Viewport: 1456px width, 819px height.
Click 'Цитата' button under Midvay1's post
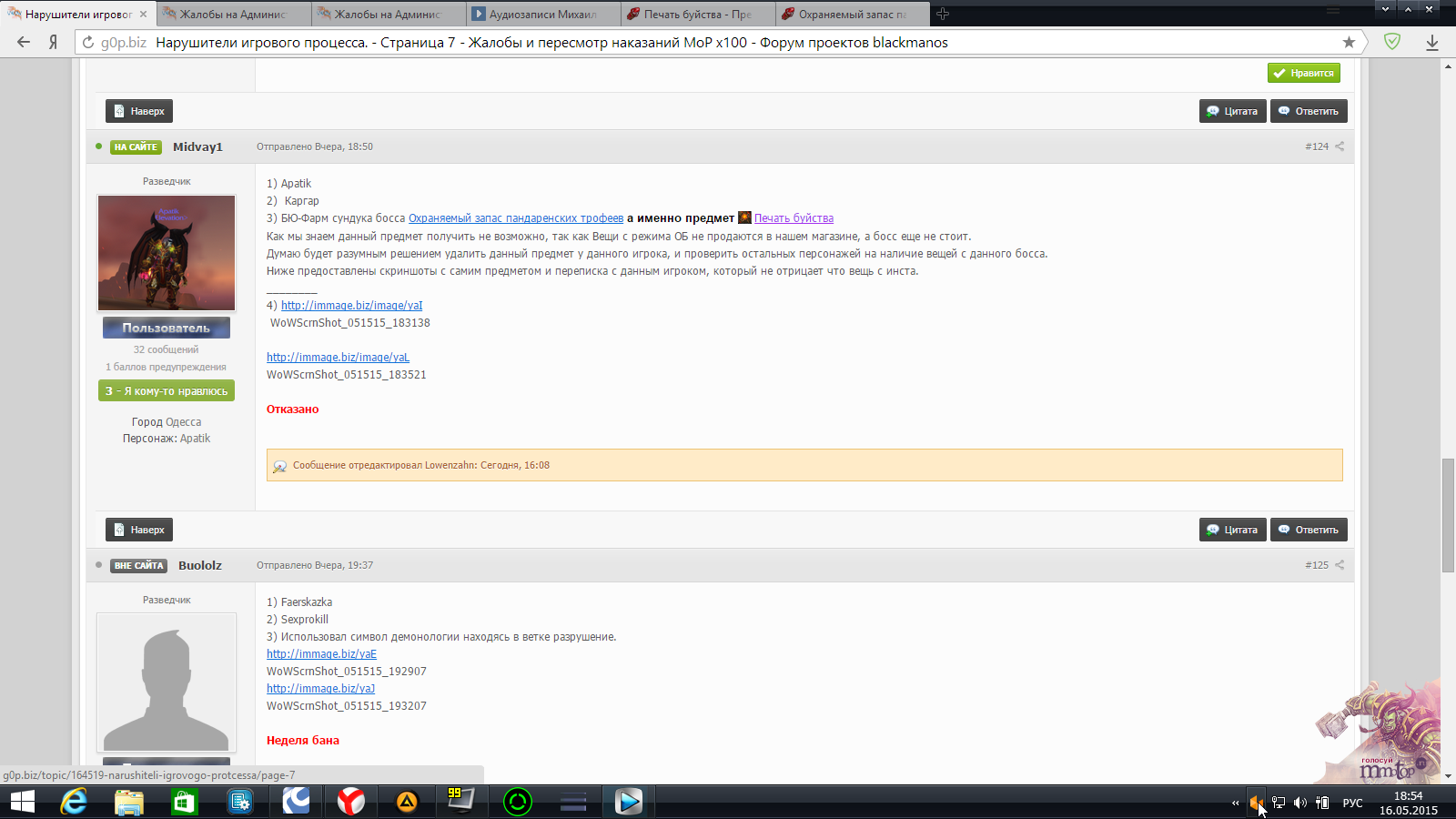pyautogui.click(x=1232, y=530)
